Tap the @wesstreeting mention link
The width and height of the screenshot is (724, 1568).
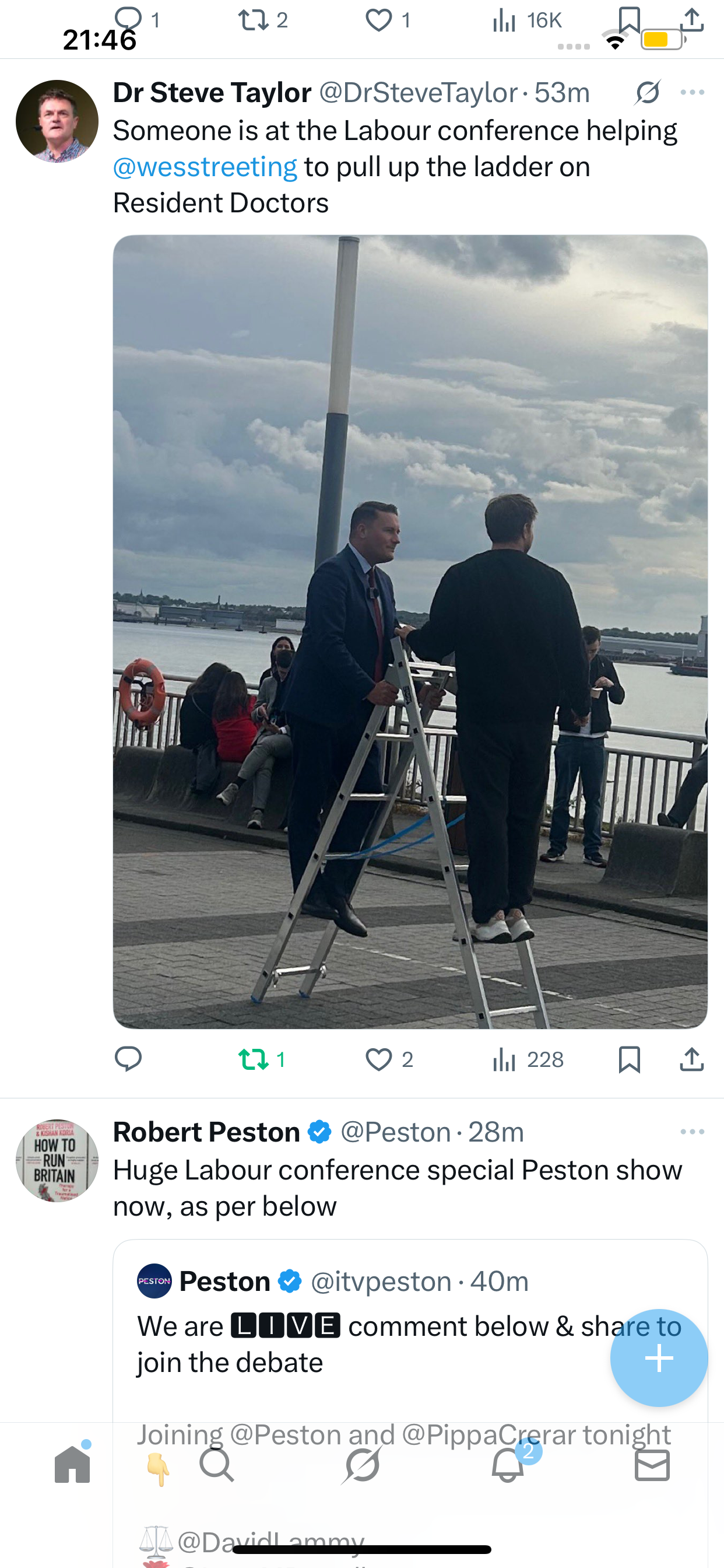pos(205,167)
